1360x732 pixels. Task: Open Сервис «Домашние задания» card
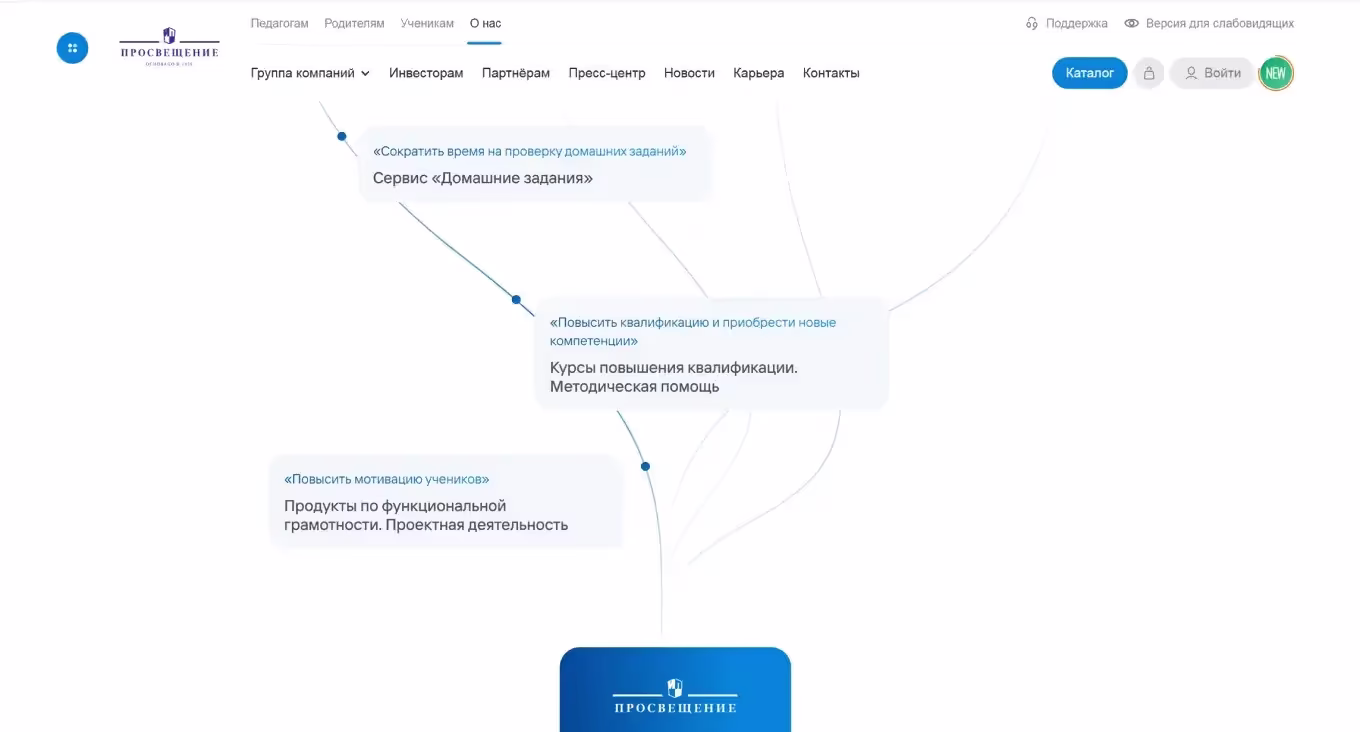[534, 165]
